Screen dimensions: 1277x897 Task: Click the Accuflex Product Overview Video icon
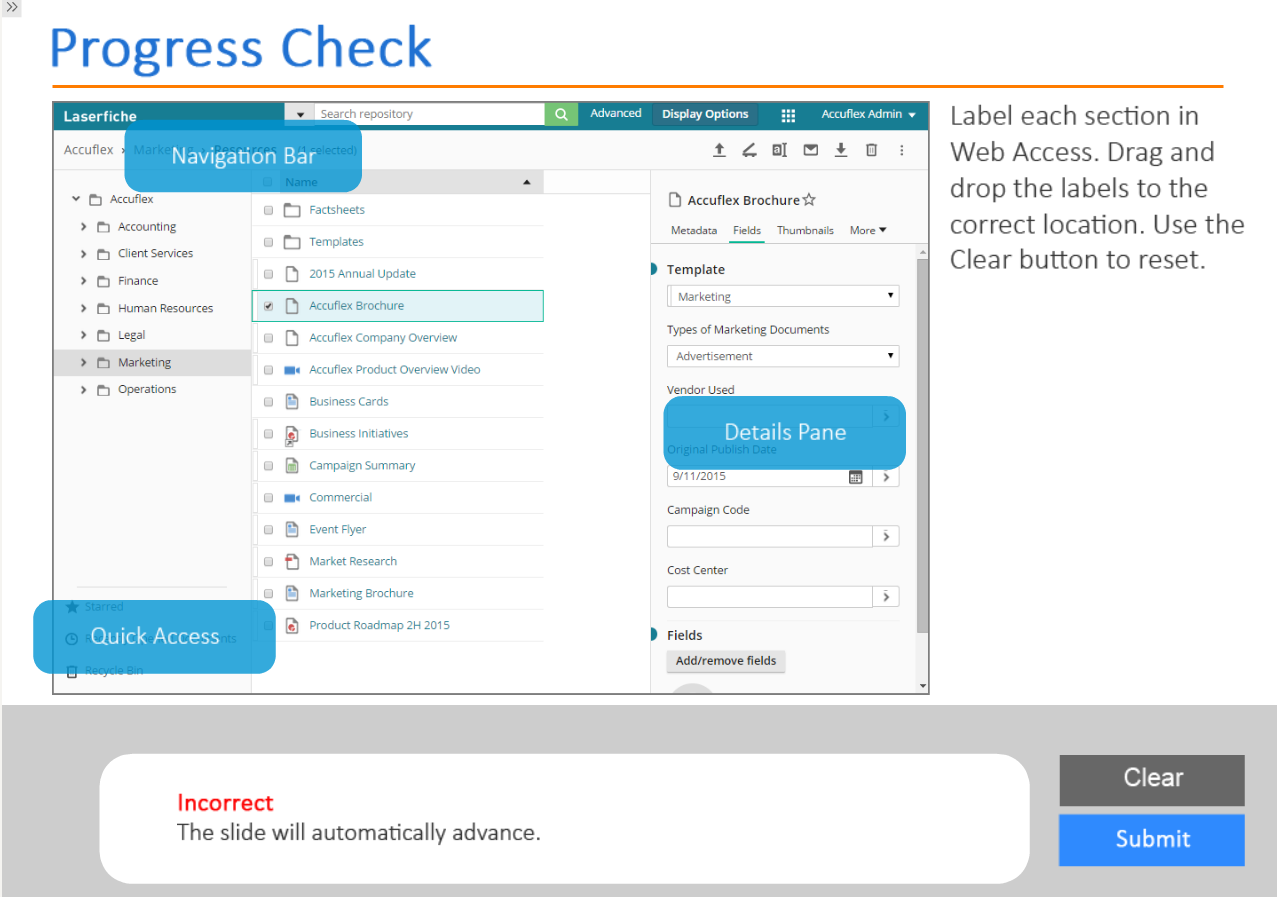point(292,370)
